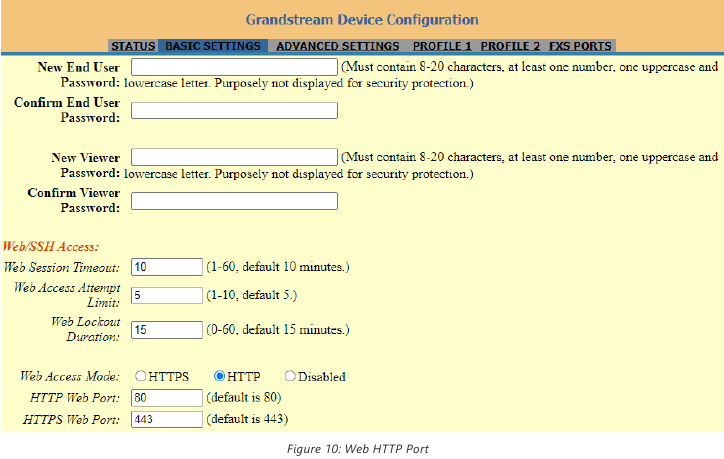The image size is (724, 459).
Task: Select Disabled web access mode
Action: (290, 376)
